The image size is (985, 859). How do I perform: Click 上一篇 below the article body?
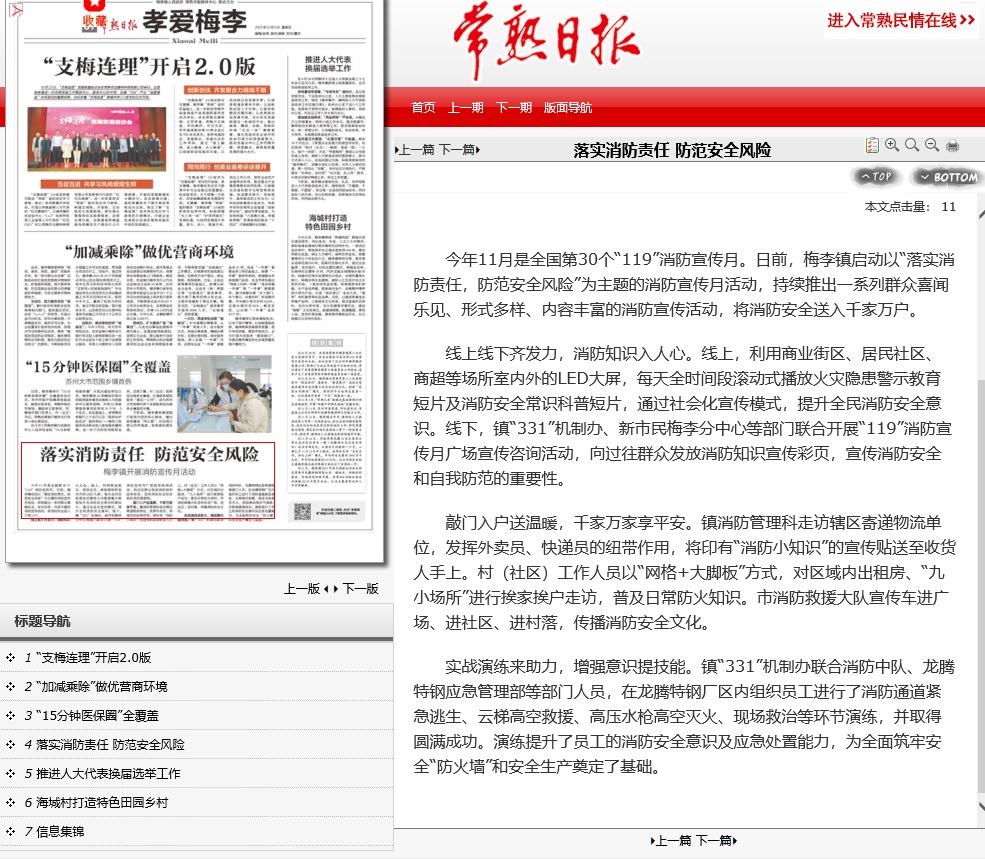click(671, 841)
